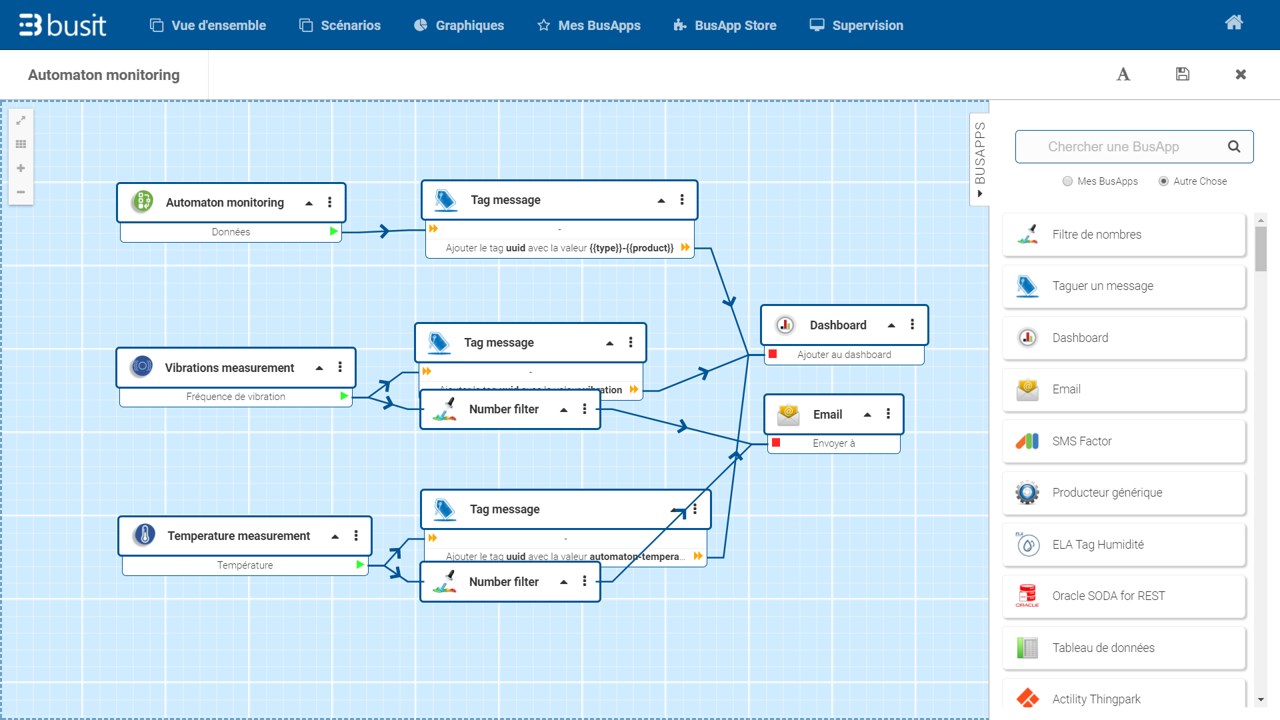
Task: Click the ELA Tag Humidité list icon
Action: click(1027, 544)
